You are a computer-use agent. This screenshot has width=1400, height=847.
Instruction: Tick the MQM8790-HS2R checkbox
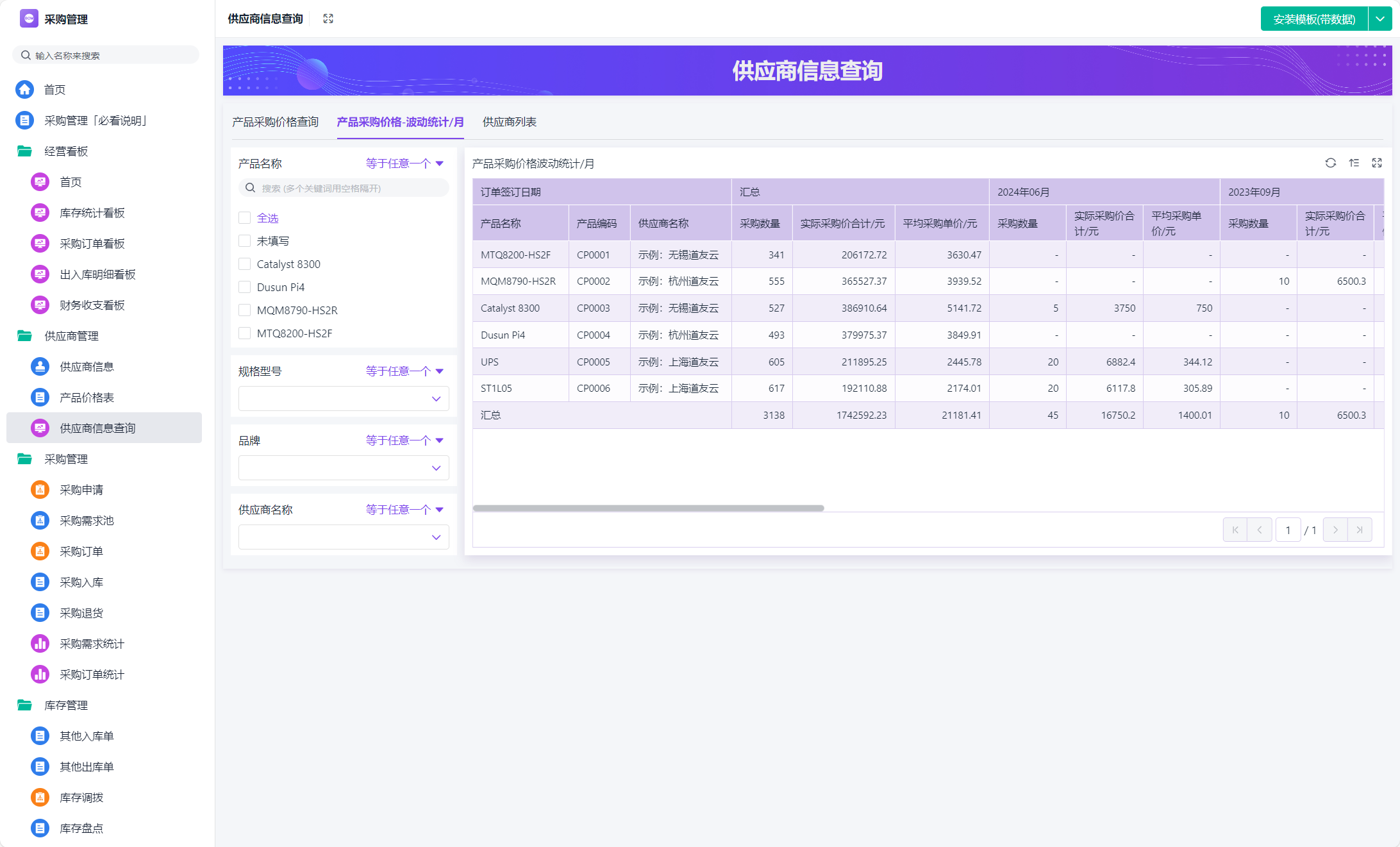tap(244, 310)
